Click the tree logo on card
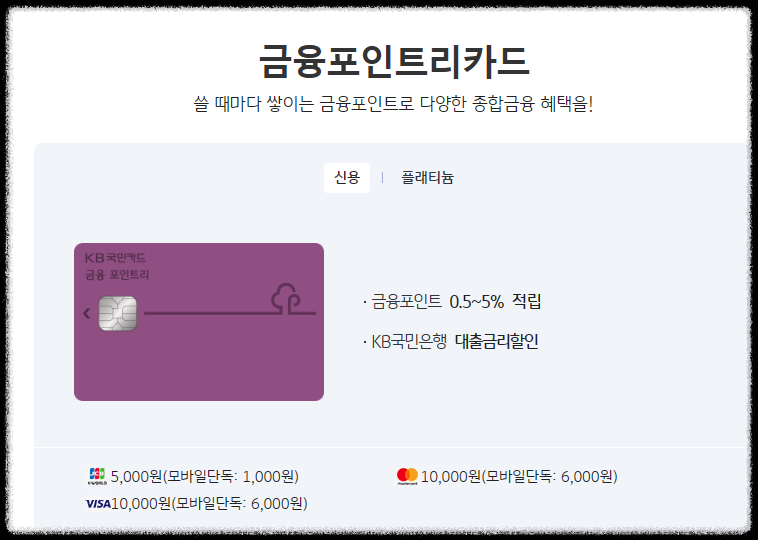 tap(286, 299)
